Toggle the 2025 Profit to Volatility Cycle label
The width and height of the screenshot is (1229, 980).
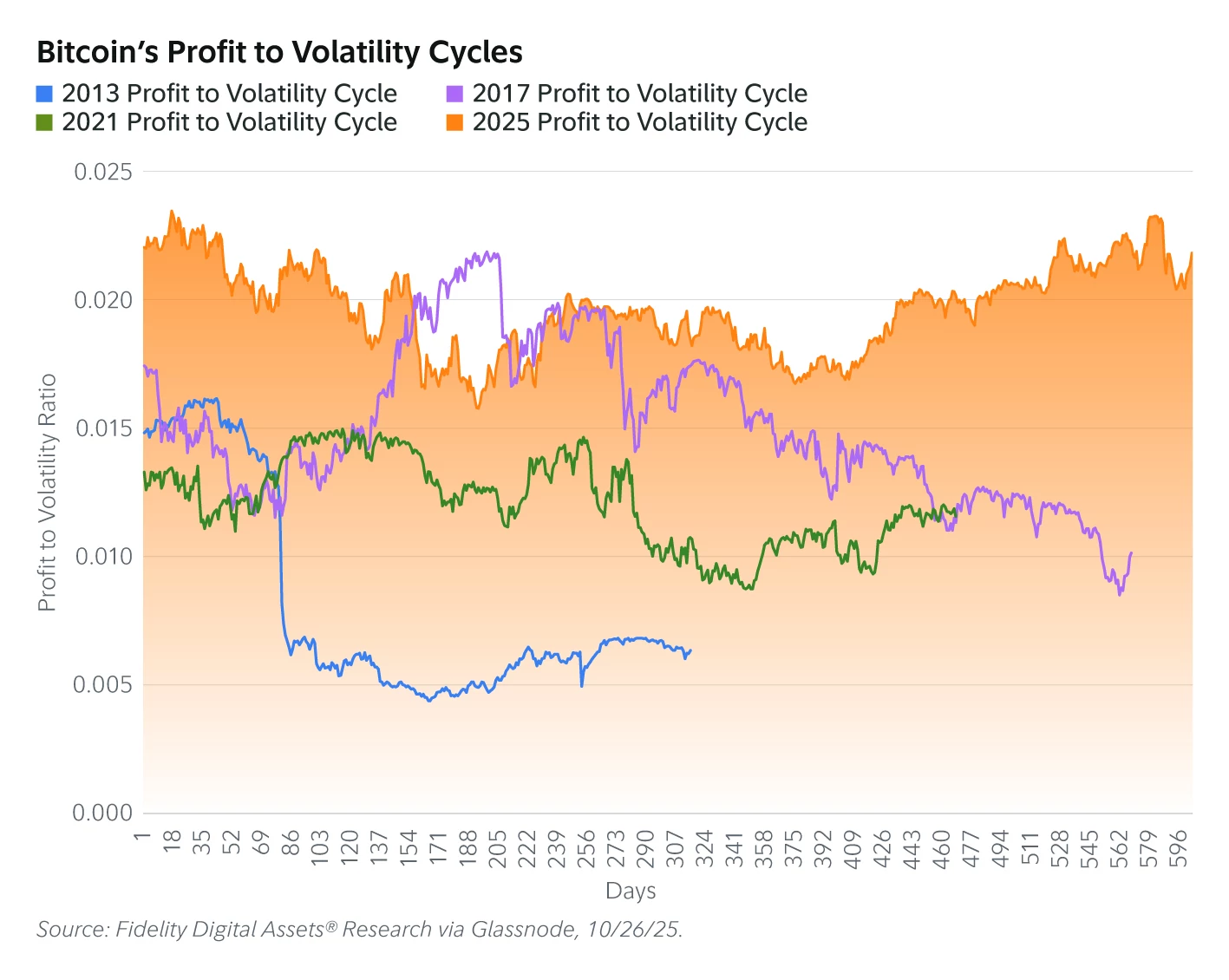(640, 122)
